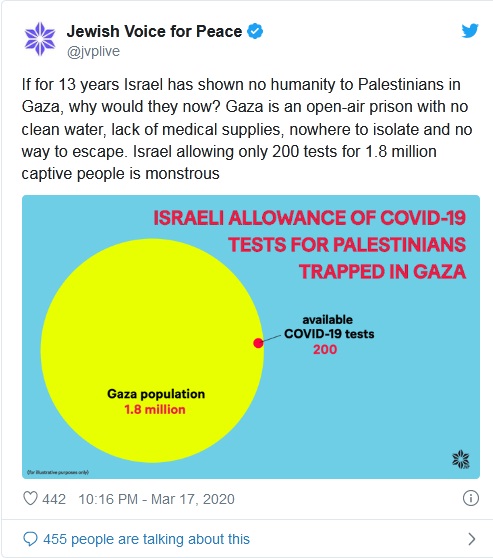
Task: Expand conversation with right chevron arrow
Action: point(472,539)
